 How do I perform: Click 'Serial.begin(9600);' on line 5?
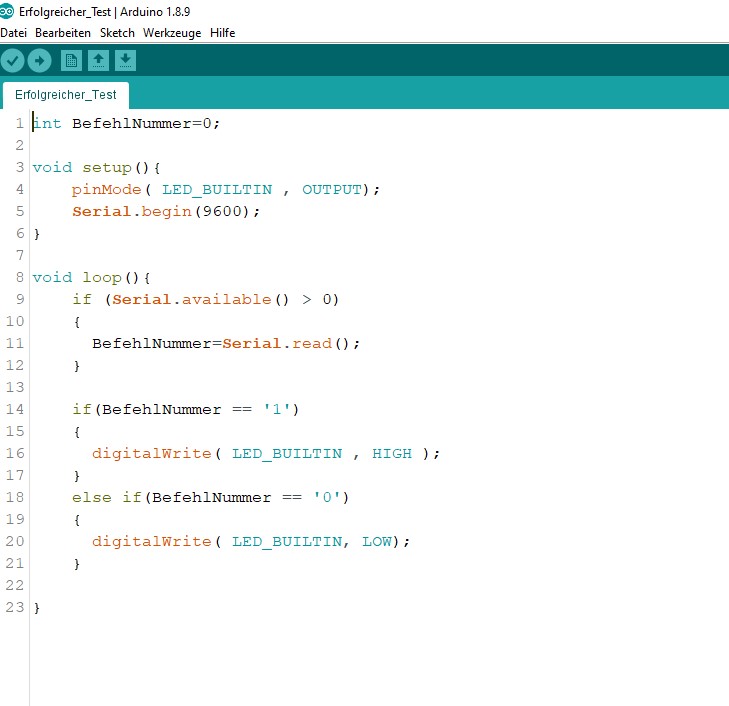tap(166, 211)
